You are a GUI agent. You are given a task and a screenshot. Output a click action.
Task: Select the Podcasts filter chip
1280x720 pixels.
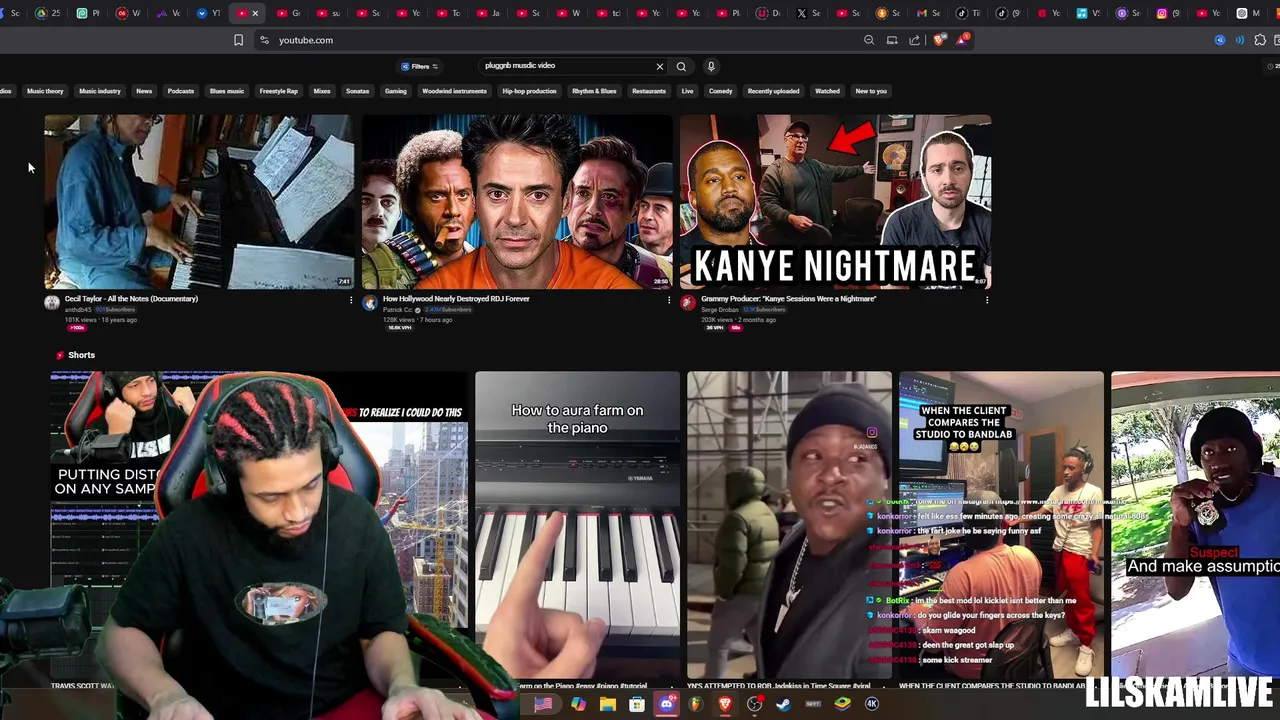[181, 91]
